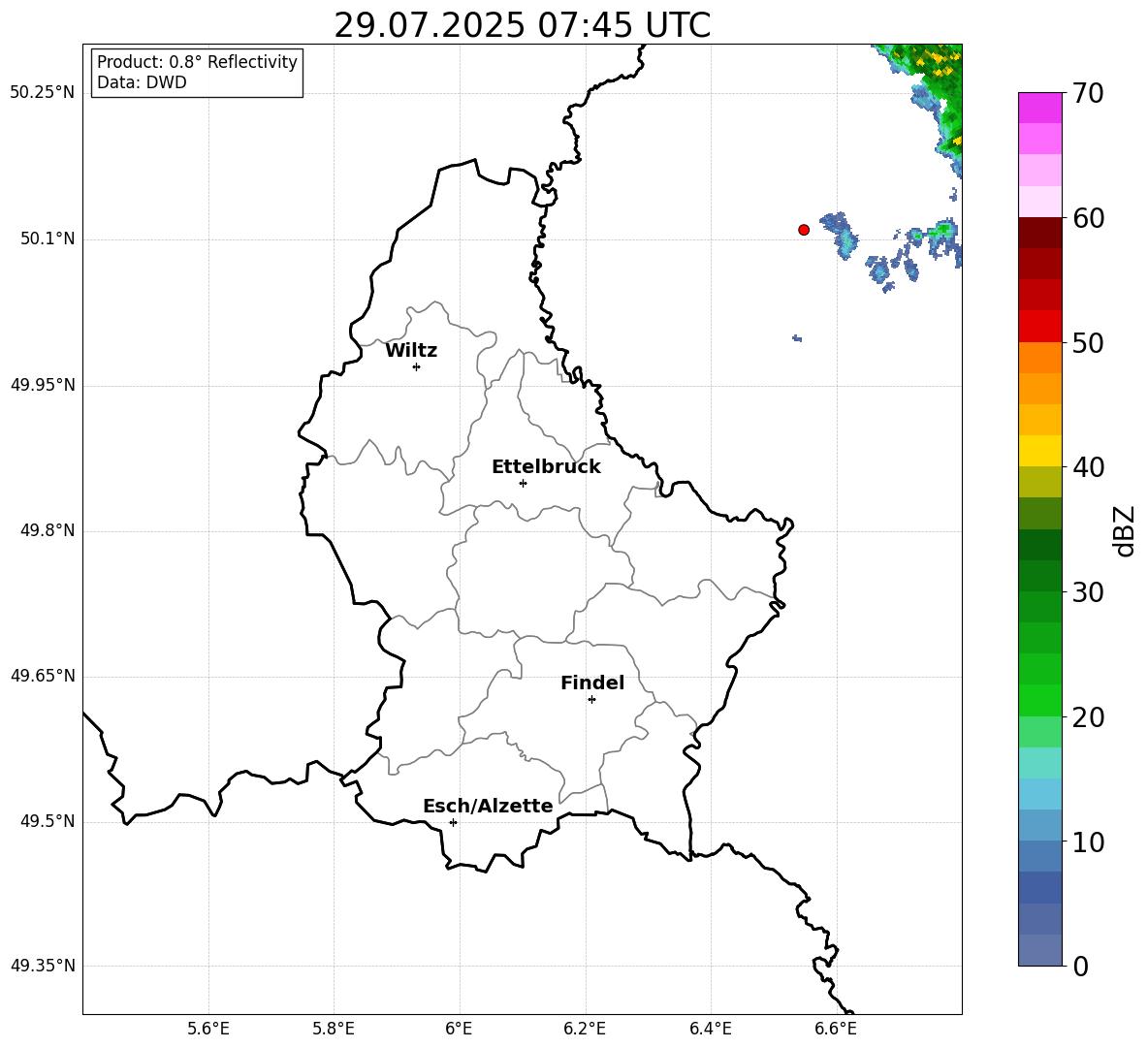Select the Findel label text

(592, 683)
